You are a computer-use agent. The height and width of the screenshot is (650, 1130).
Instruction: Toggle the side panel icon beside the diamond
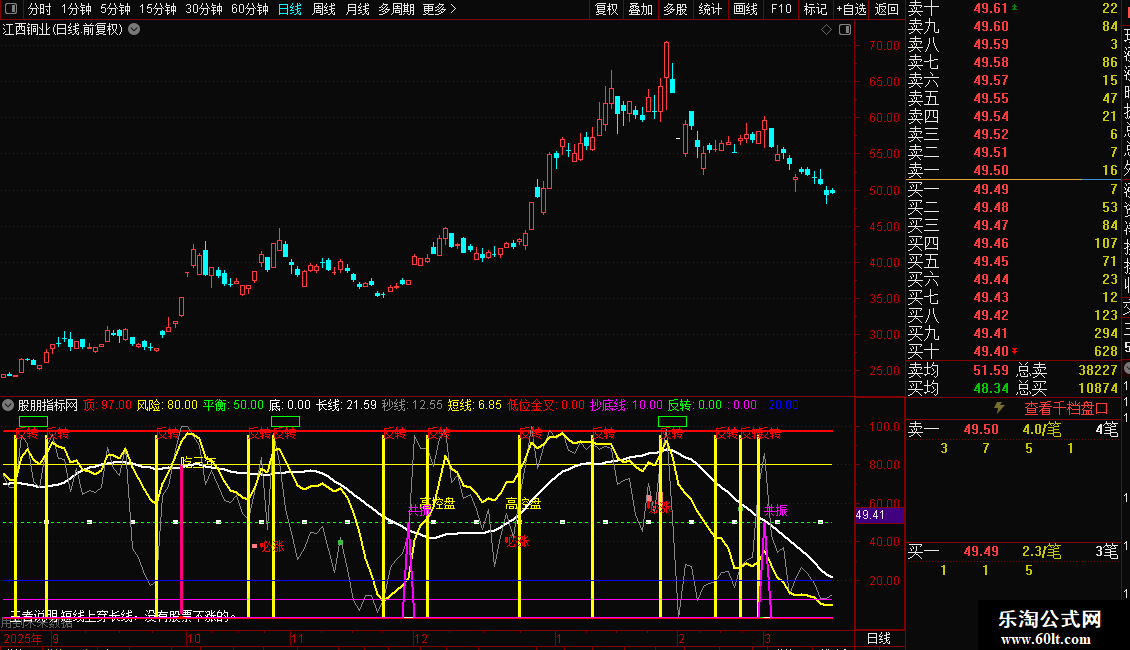click(844, 30)
